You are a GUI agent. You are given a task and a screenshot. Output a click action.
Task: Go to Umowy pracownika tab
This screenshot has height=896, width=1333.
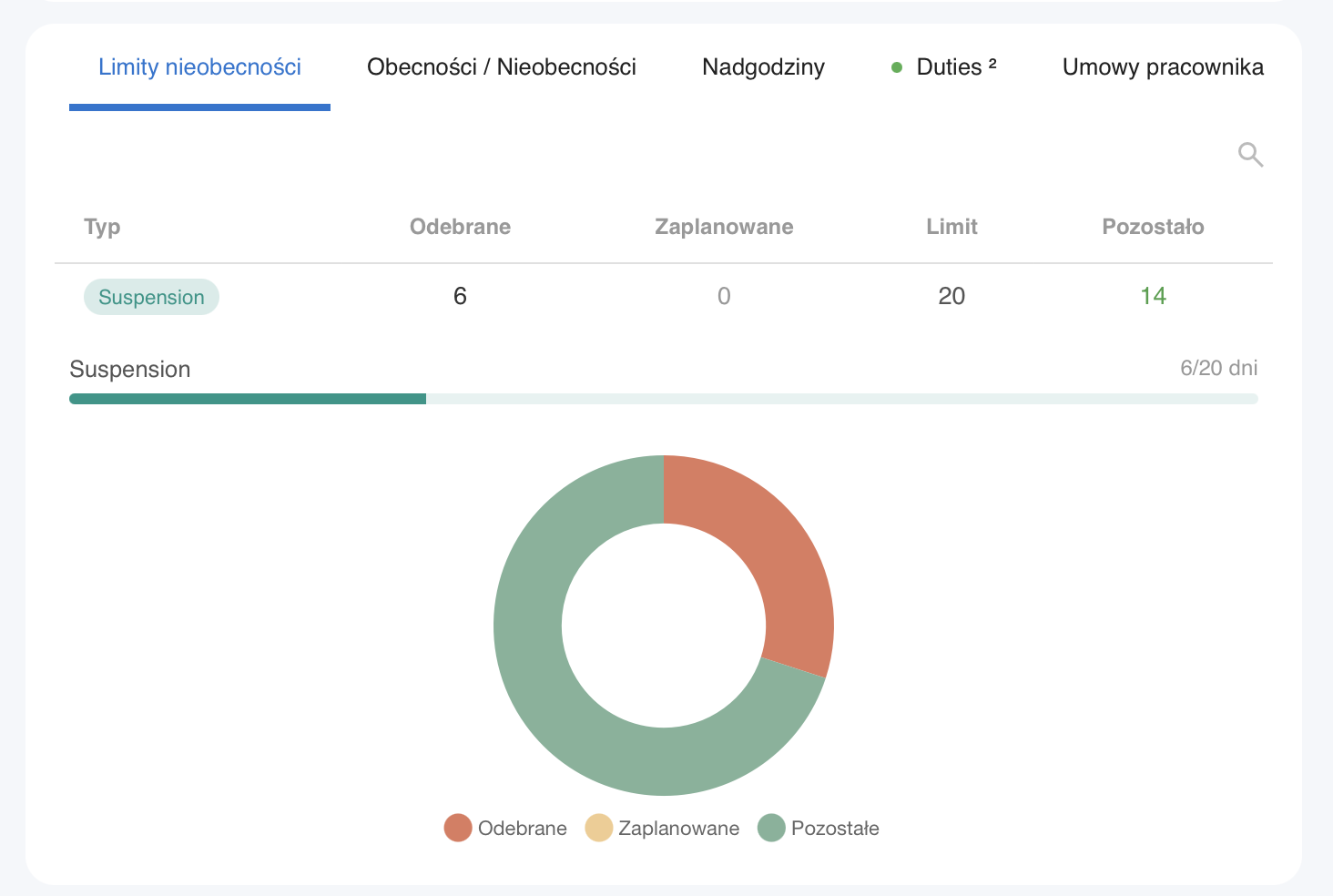[x=1163, y=67]
